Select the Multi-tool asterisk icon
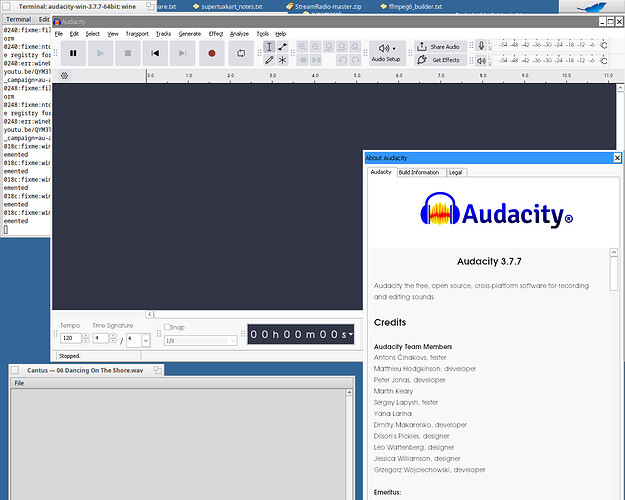The height and width of the screenshot is (500, 625). pyautogui.click(x=283, y=60)
